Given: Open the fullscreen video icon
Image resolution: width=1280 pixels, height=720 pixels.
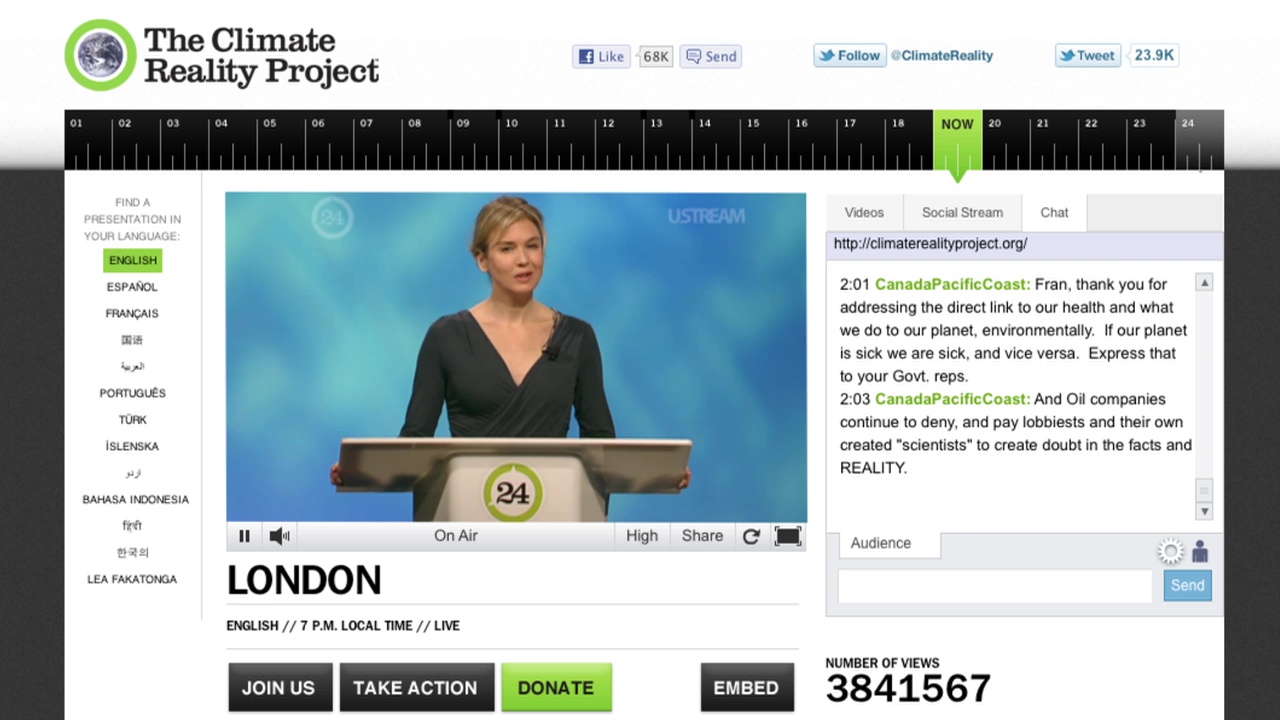Looking at the screenshot, I should click(788, 536).
